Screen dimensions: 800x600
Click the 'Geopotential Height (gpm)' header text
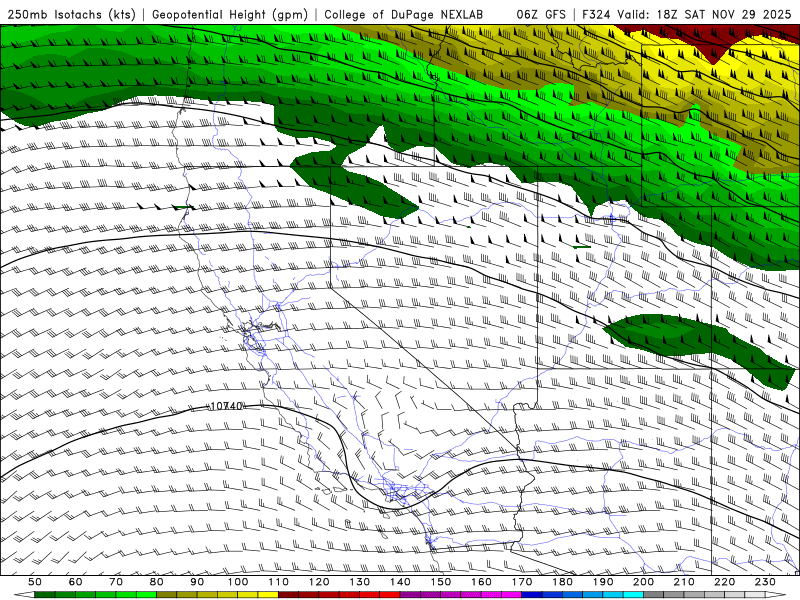230,14
